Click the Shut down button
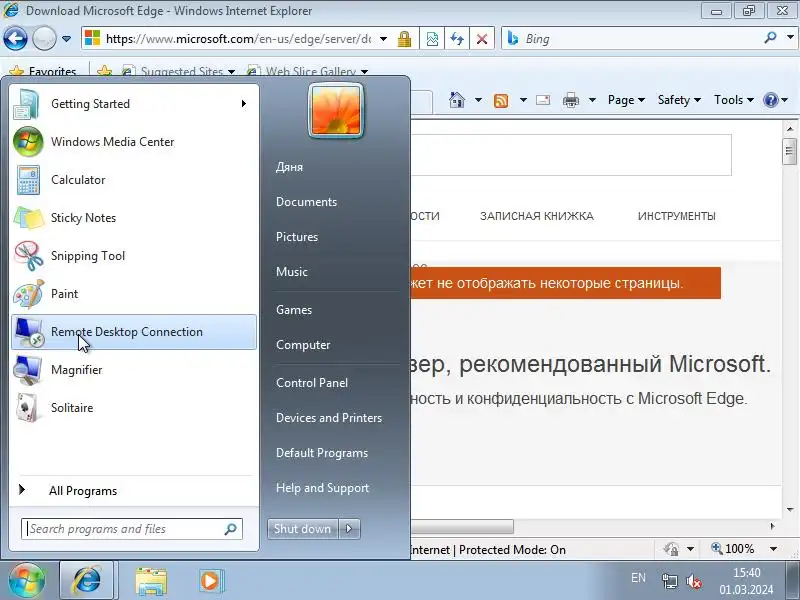 click(x=303, y=529)
